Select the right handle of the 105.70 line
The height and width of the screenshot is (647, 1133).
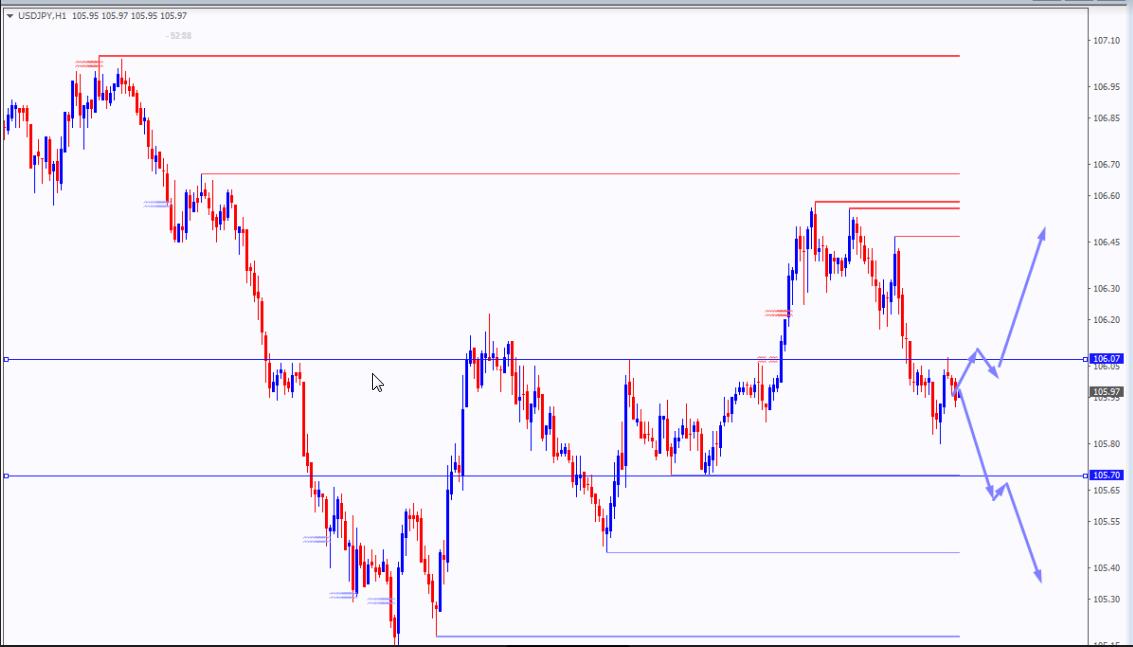click(1086, 476)
